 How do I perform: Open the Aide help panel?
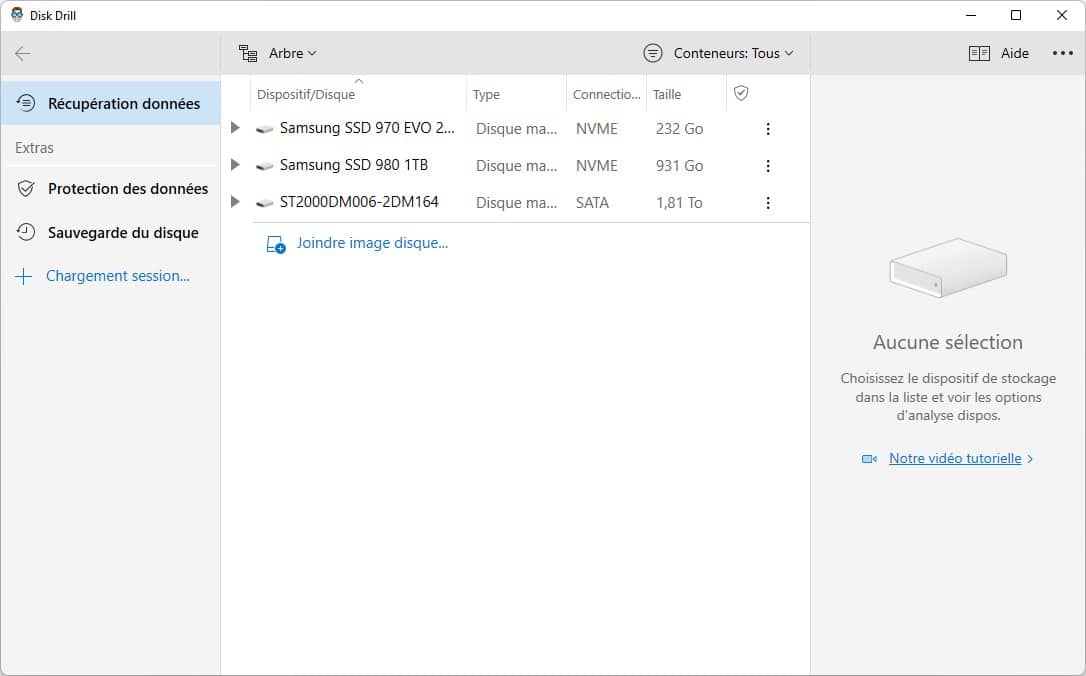pyautogui.click(x=998, y=53)
